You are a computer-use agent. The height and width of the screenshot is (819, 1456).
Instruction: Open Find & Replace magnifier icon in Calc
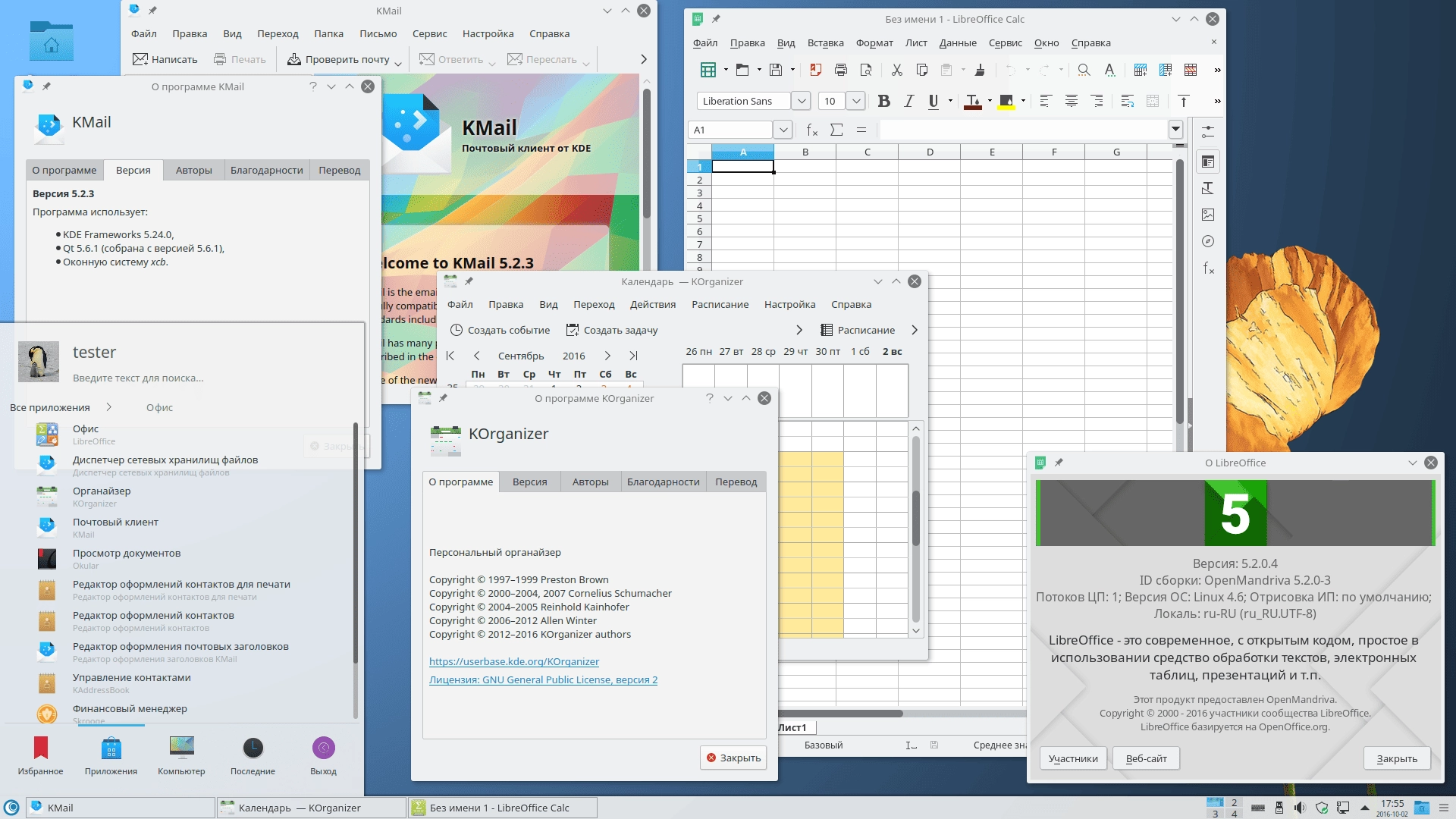(1084, 70)
